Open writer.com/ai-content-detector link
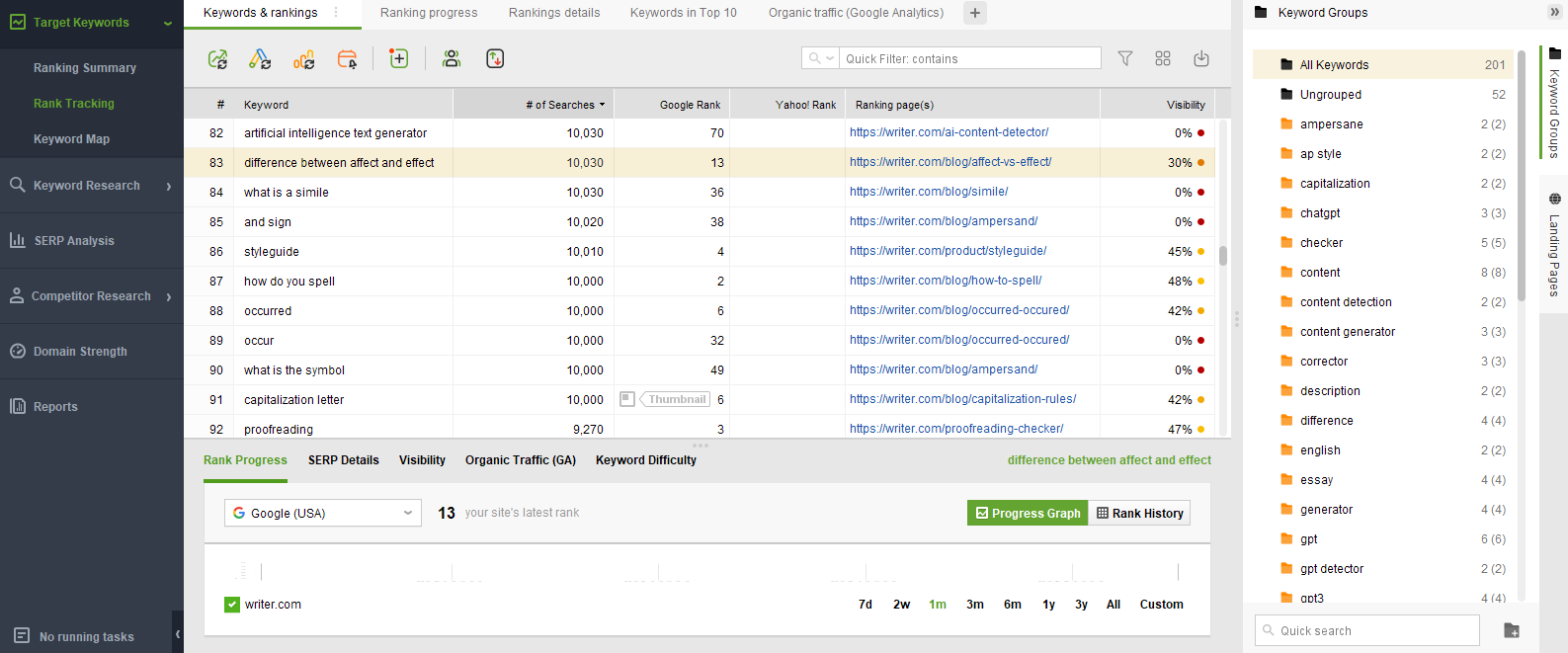 coord(949,132)
